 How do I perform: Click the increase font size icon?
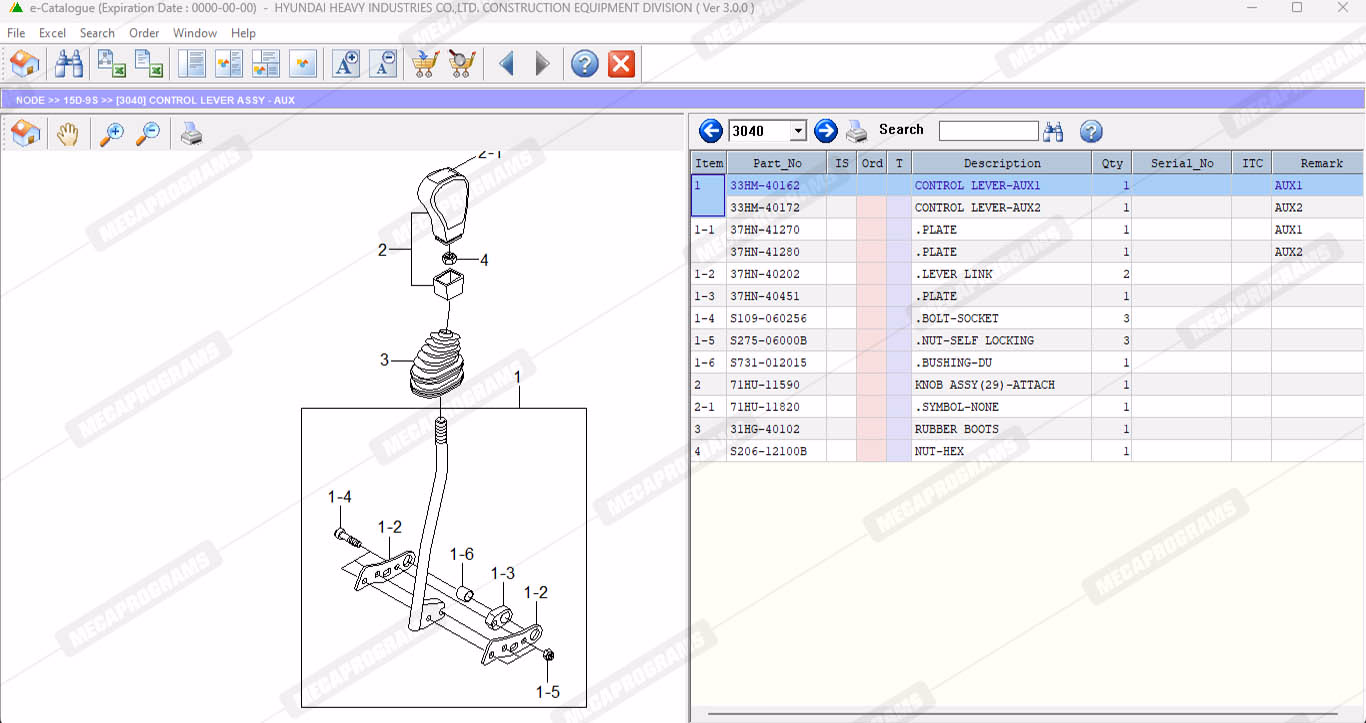tap(346, 65)
